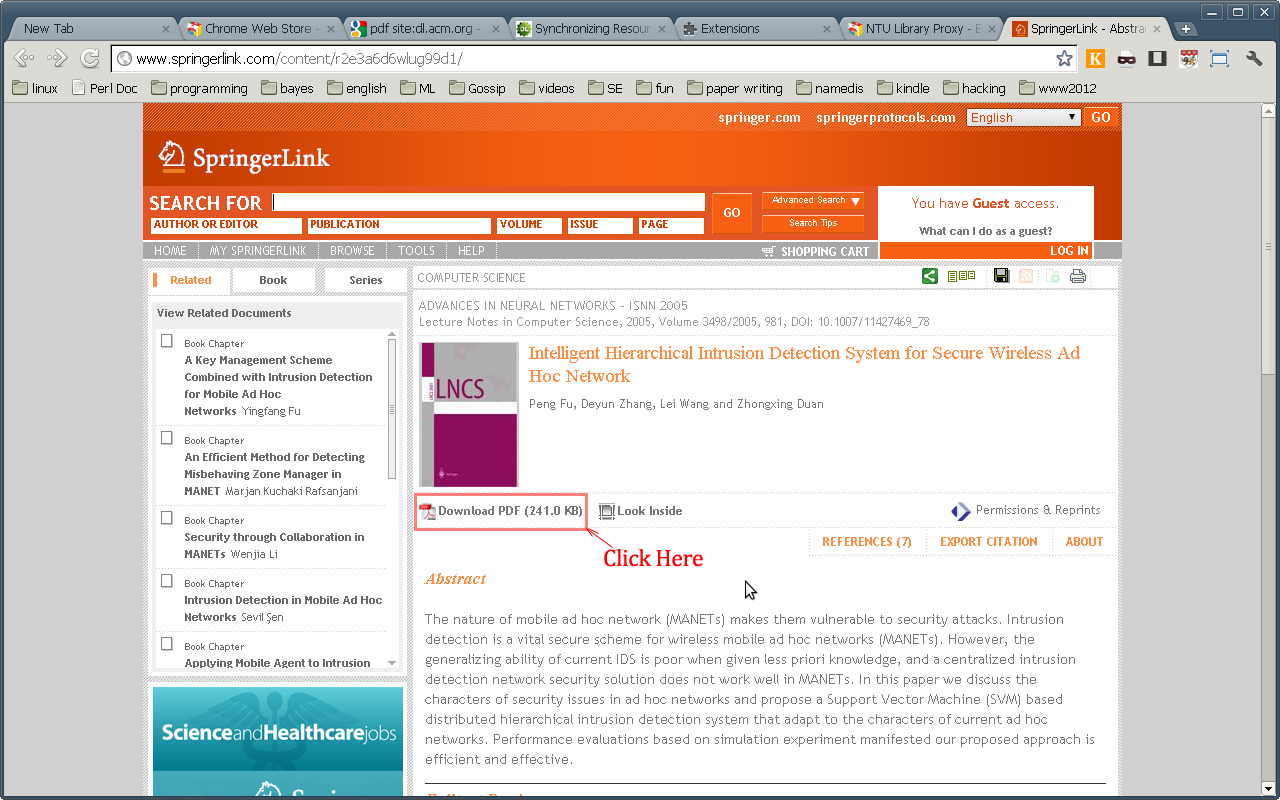Image resolution: width=1280 pixels, height=800 pixels.
Task: Open the REFERENCES (7) tab
Action: coord(867,542)
